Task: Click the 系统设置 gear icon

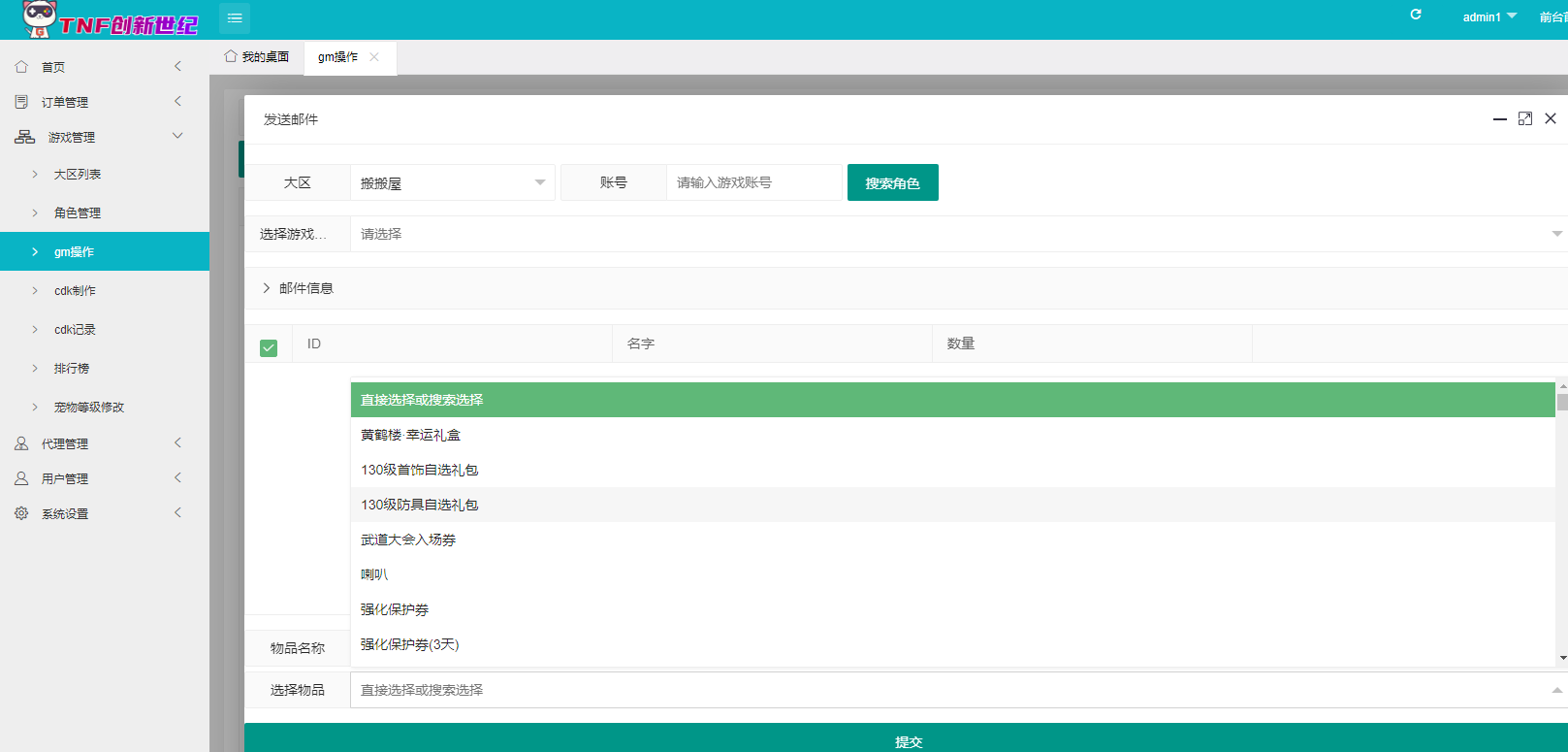Action: [x=21, y=513]
